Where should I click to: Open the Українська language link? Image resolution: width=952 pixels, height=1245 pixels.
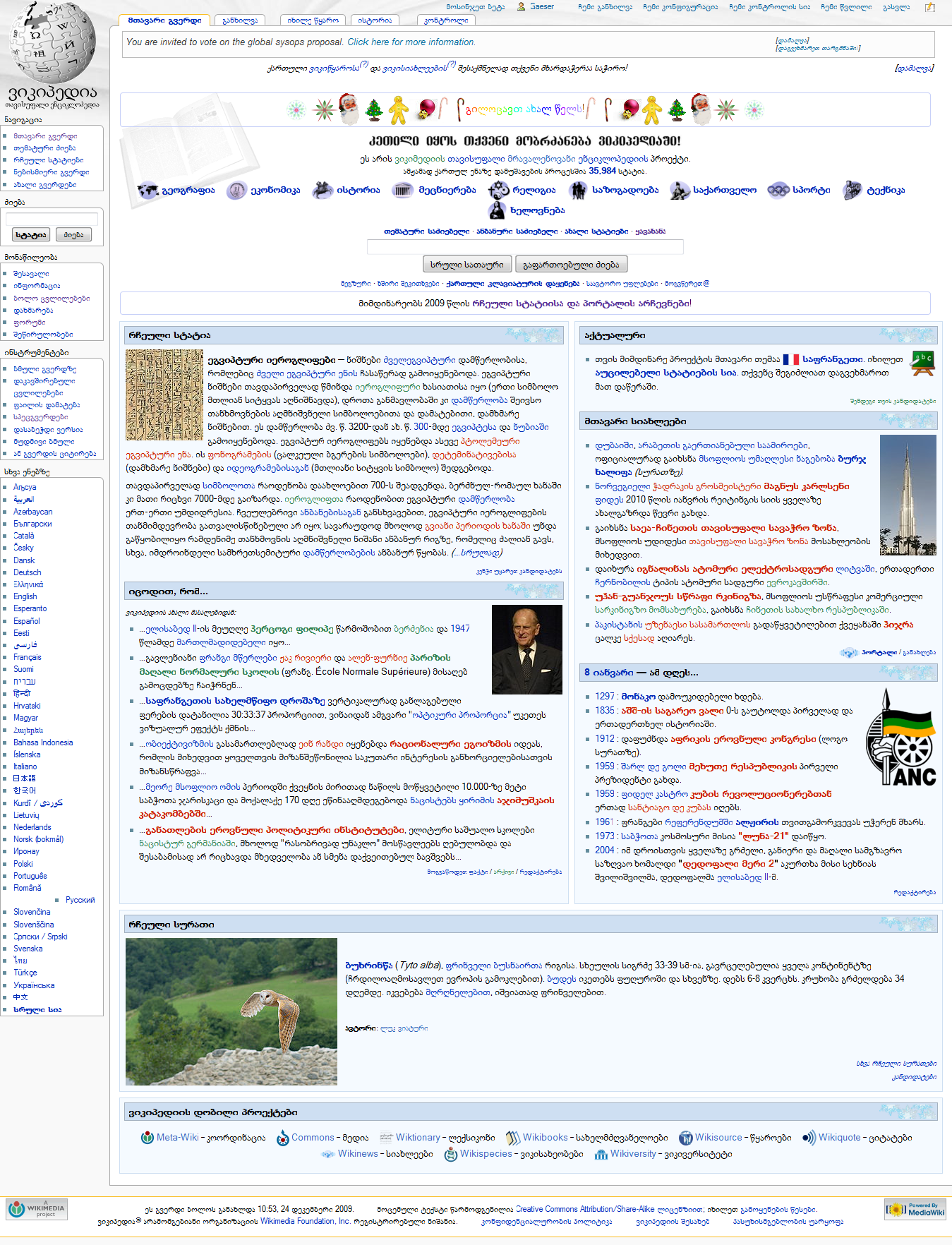click(34, 985)
